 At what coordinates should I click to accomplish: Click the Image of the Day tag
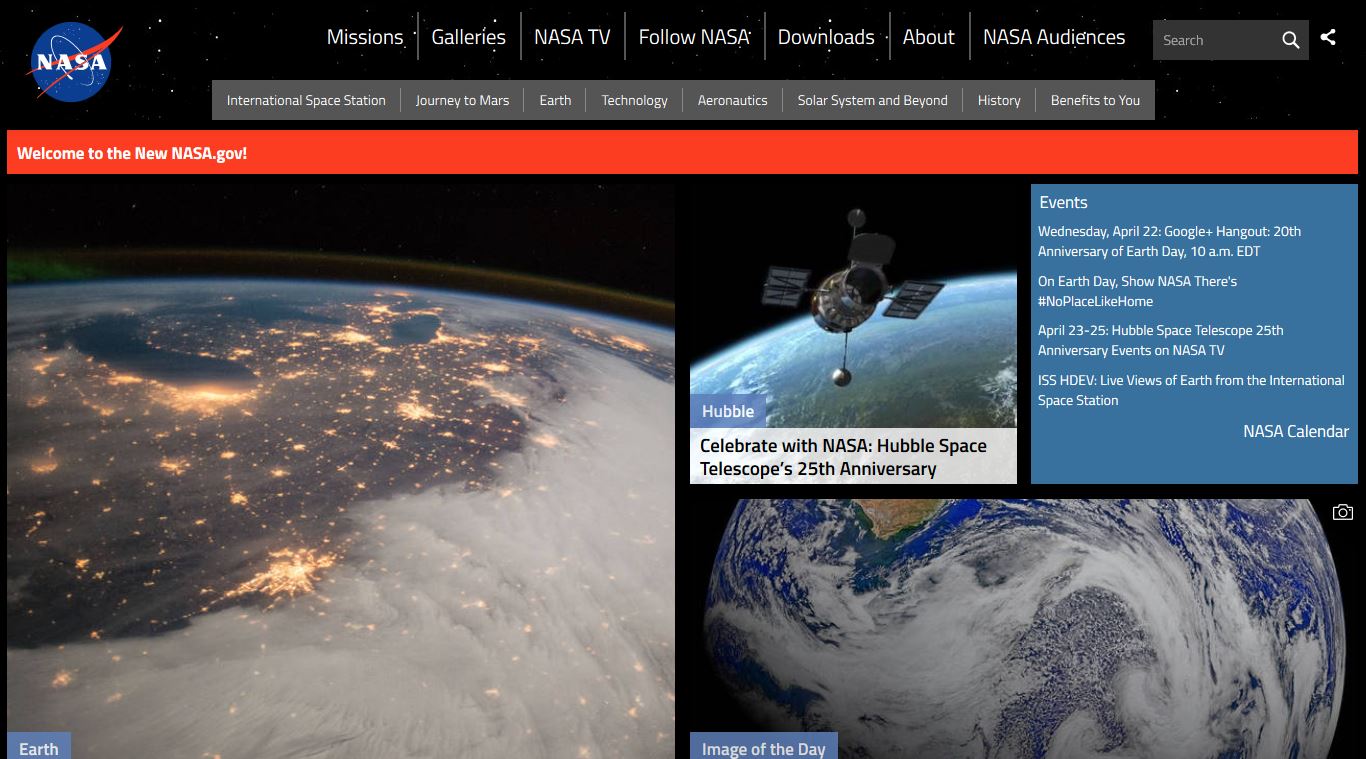click(x=764, y=747)
